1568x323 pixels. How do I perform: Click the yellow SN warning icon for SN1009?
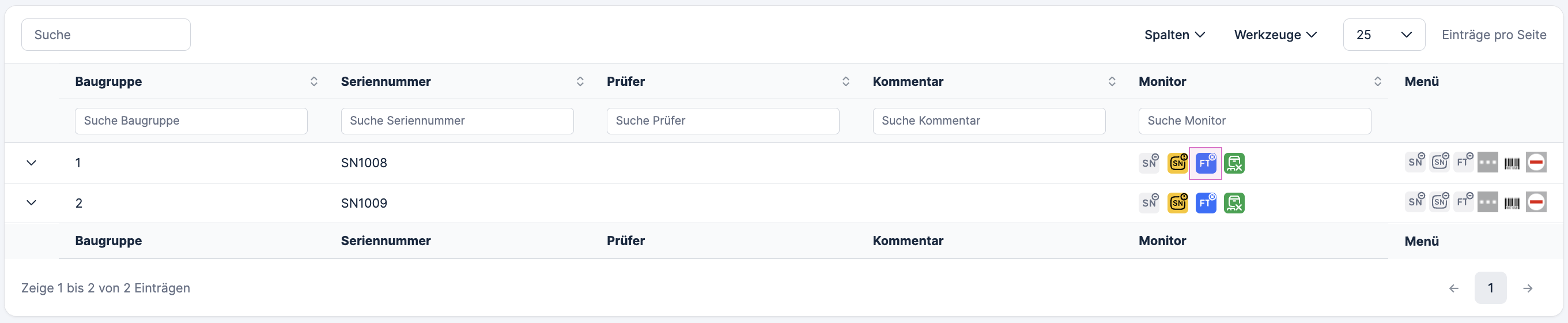coord(1177,203)
